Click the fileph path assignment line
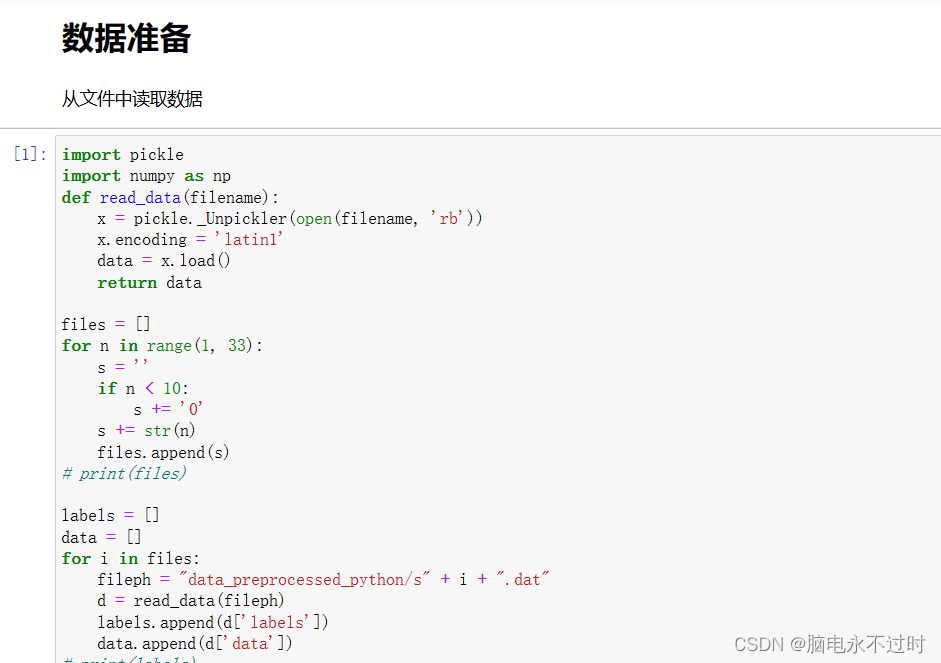Image resolution: width=941 pixels, height=663 pixels. click(x=323, y=580)
